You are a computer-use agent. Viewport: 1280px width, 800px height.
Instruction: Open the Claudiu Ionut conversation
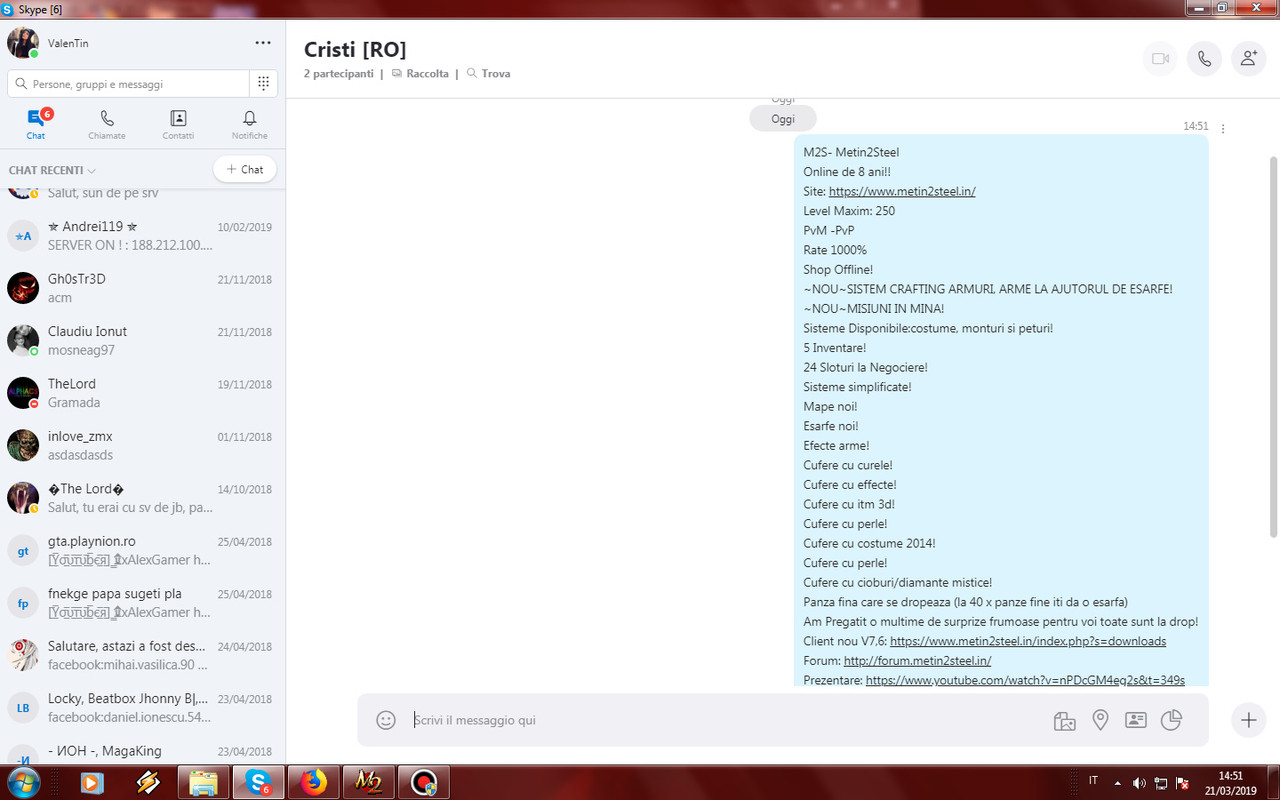142,340
